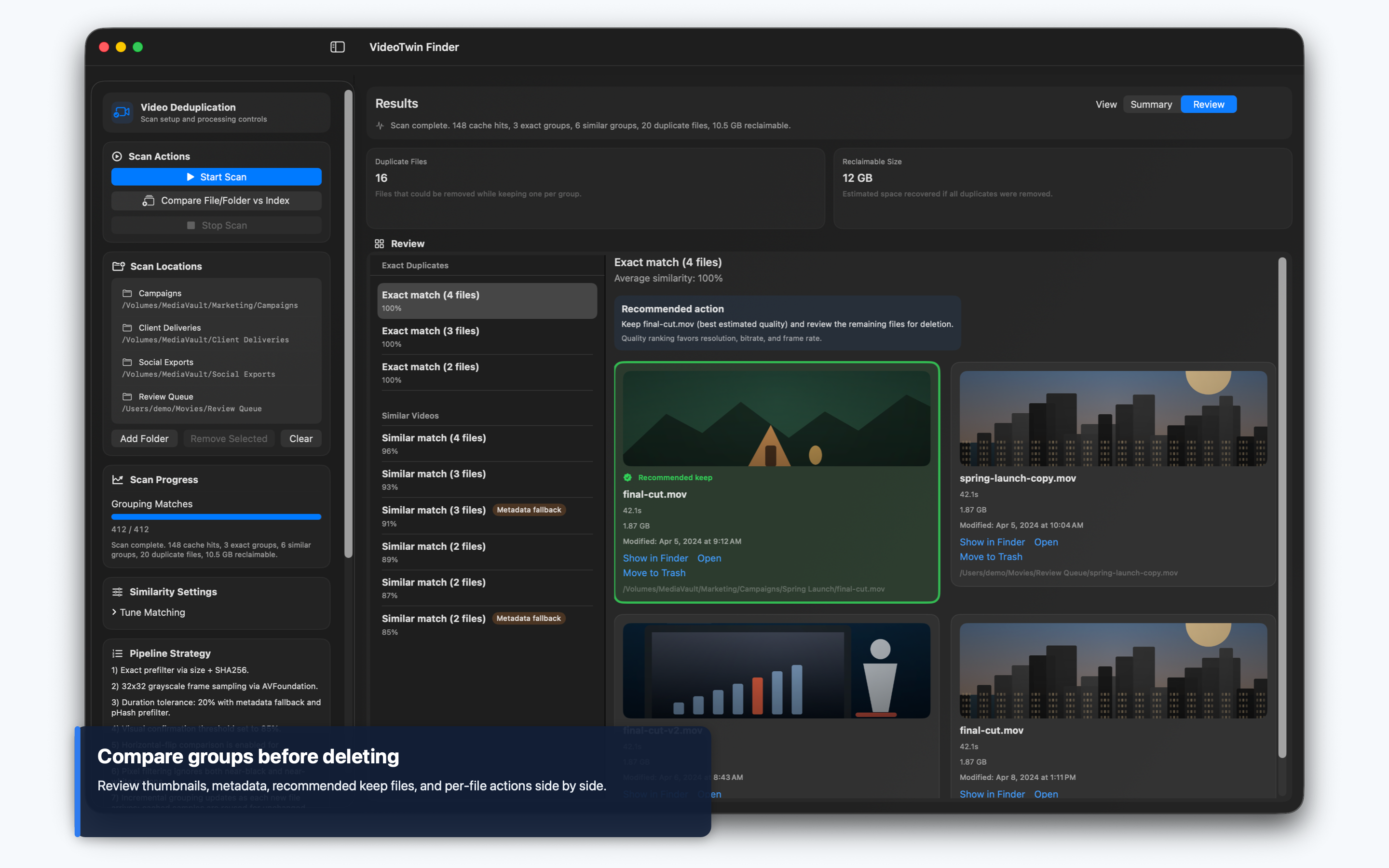Select the Client Deliveries scan location
This screenshot has width=1389, height=868.
tap(217, 334)
